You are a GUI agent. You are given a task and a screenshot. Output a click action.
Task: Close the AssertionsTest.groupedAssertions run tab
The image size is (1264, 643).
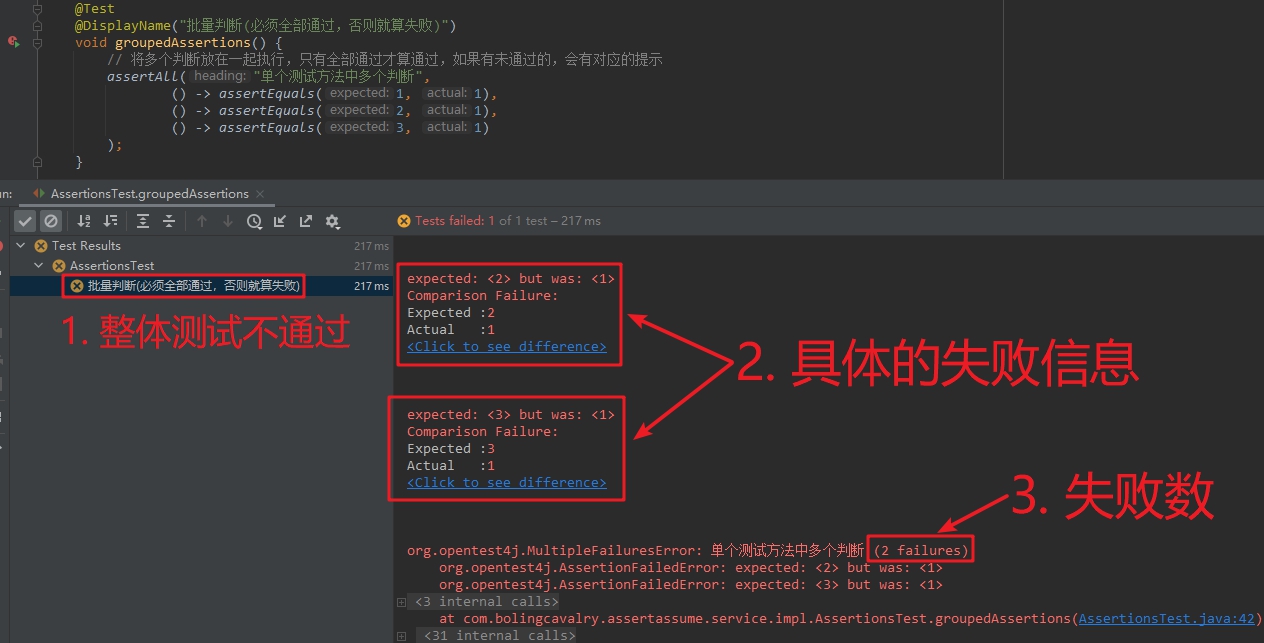click(x=260, y=193)
